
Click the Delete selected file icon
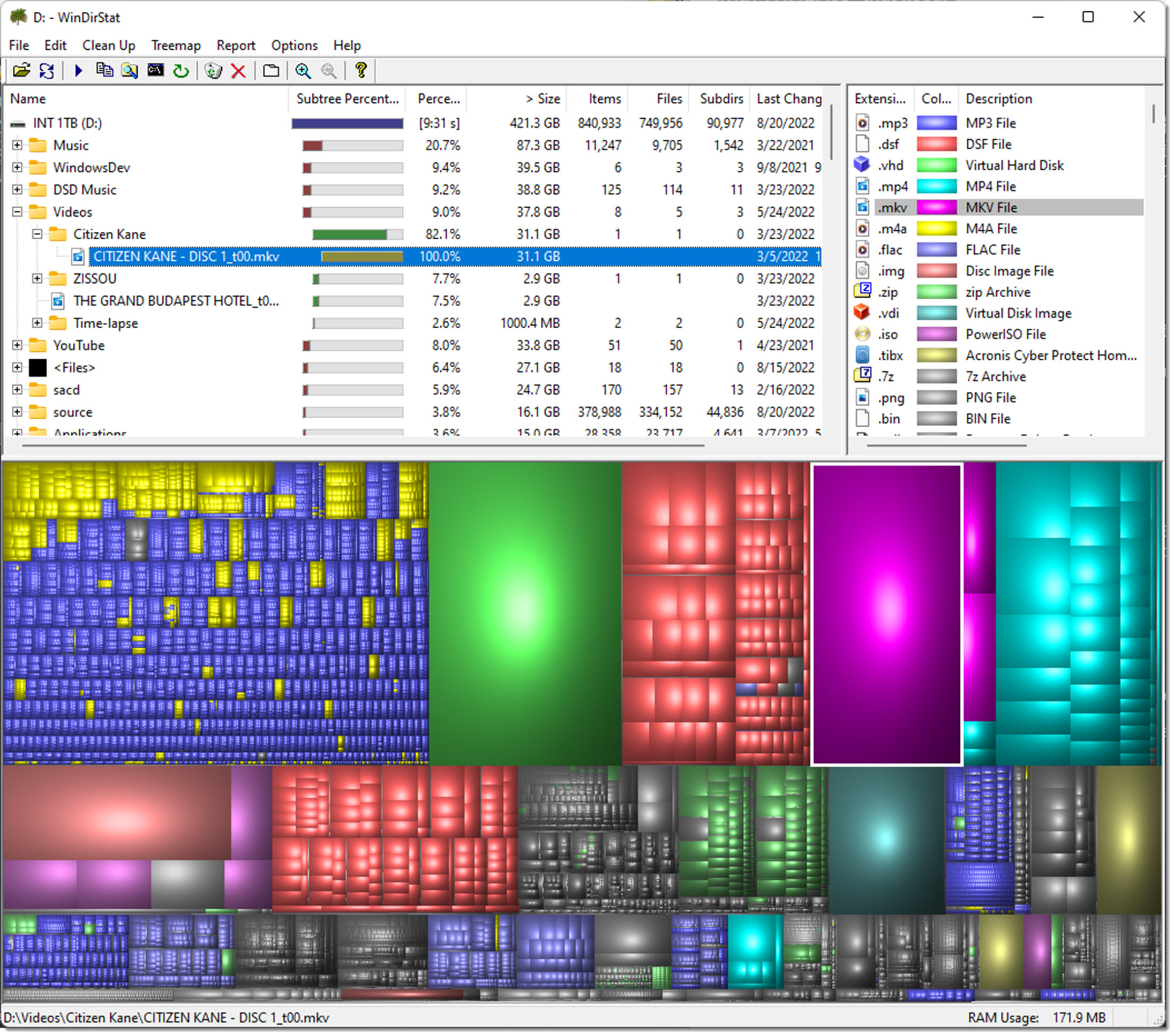pyautogui.click(x=239, y=70)
